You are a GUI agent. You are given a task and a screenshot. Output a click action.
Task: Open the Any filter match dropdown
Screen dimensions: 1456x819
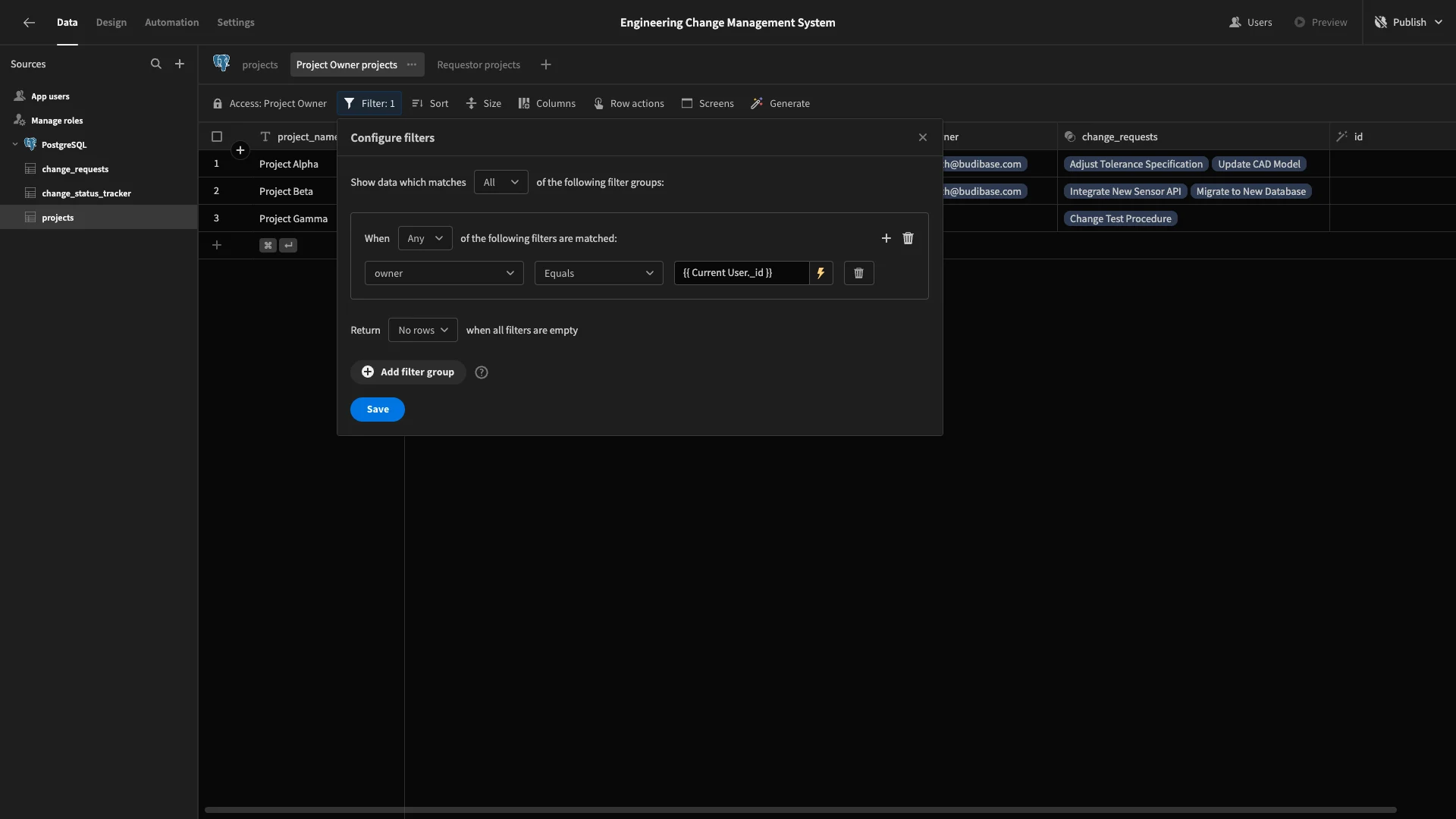point(425,239)
